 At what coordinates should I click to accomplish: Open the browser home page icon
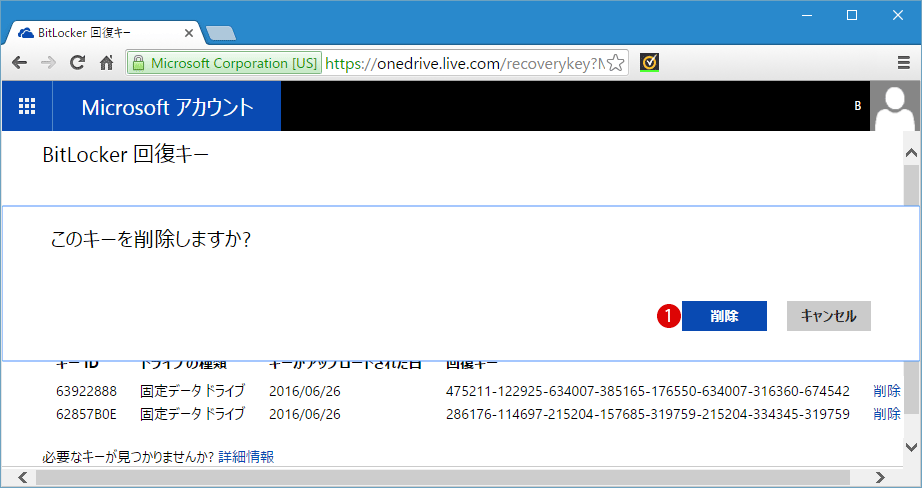coord(106,62)
